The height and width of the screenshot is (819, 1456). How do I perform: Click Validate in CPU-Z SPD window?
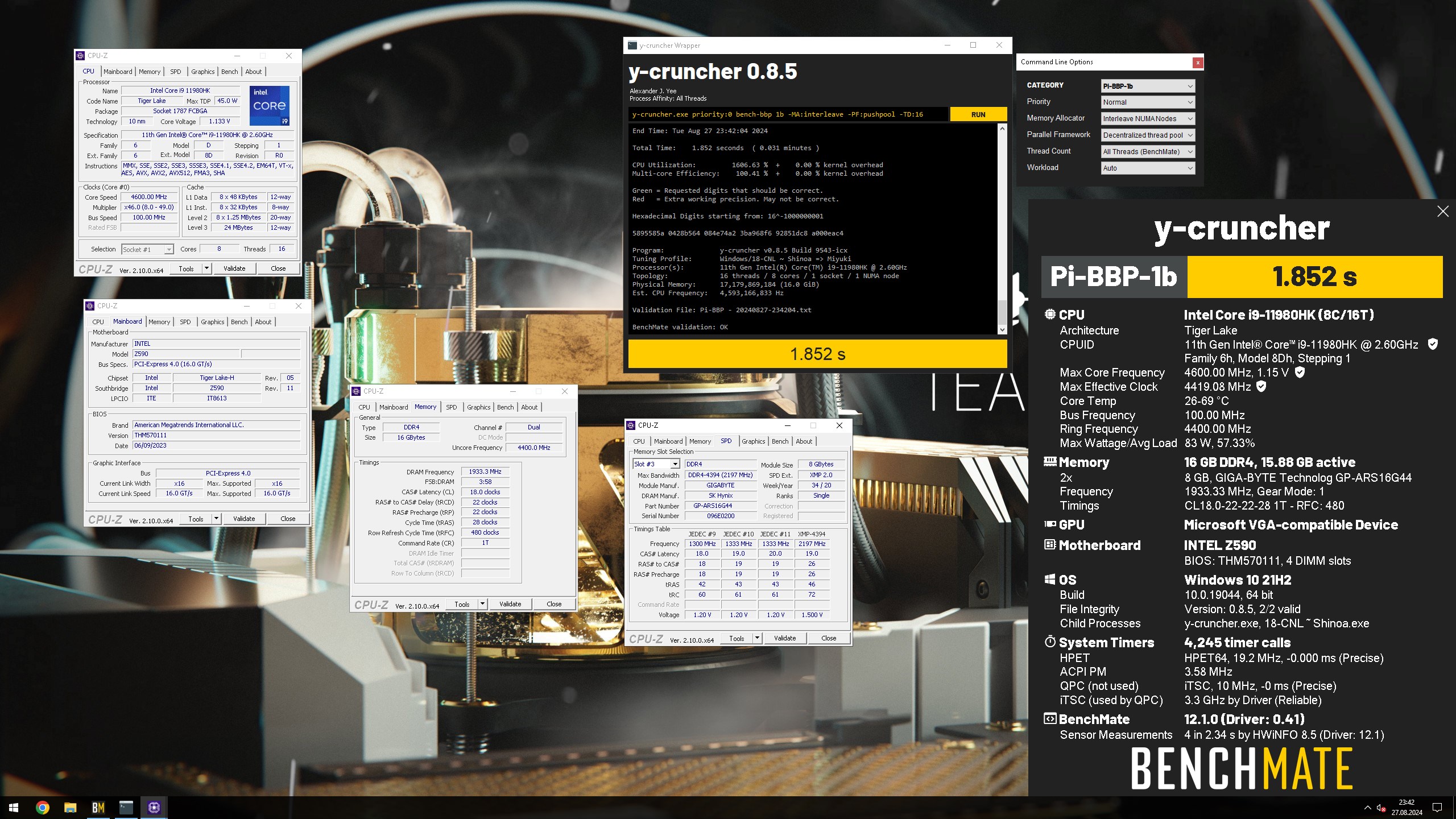[785, 638]
